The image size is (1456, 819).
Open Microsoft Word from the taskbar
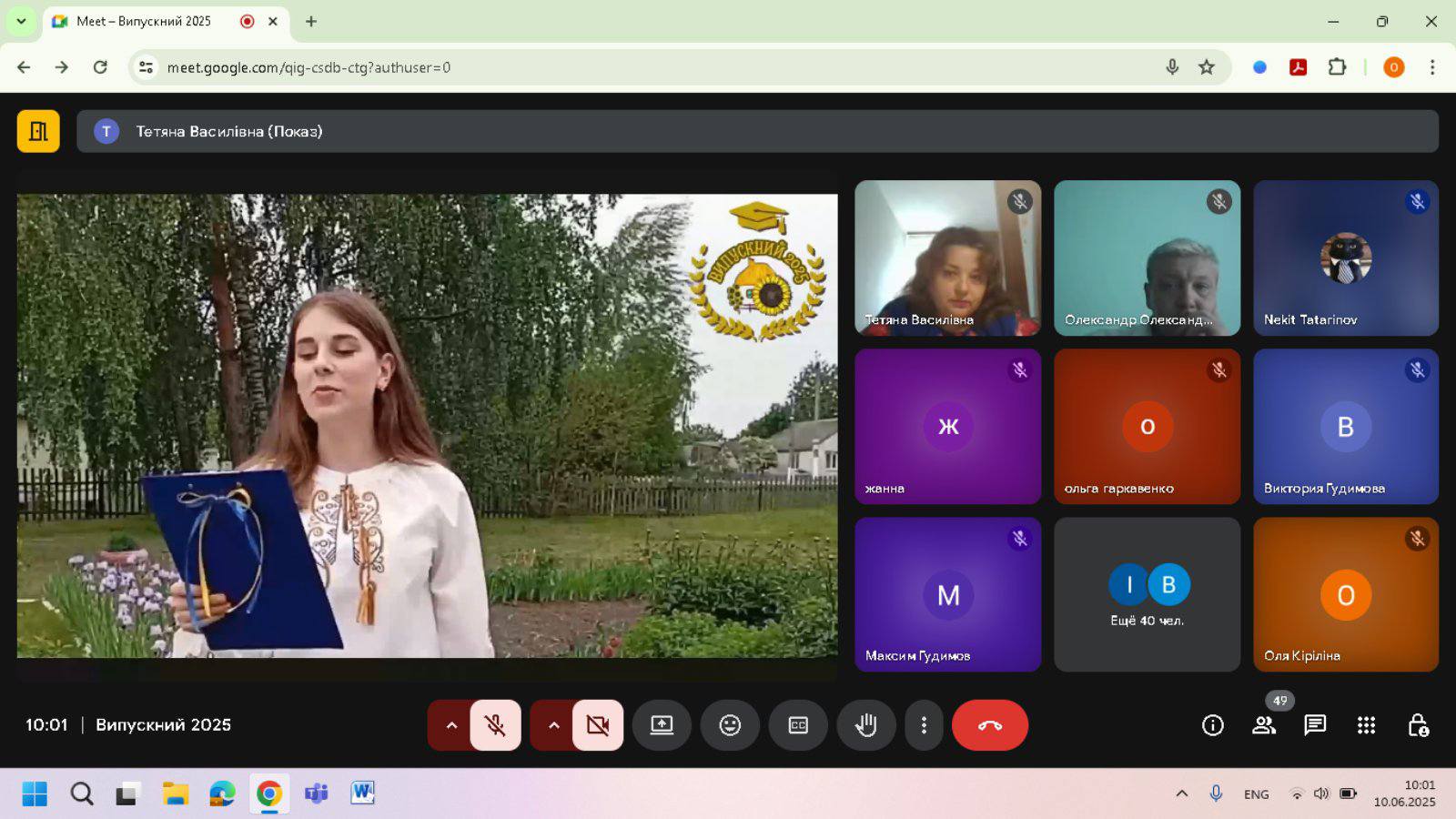pos(362,794)
